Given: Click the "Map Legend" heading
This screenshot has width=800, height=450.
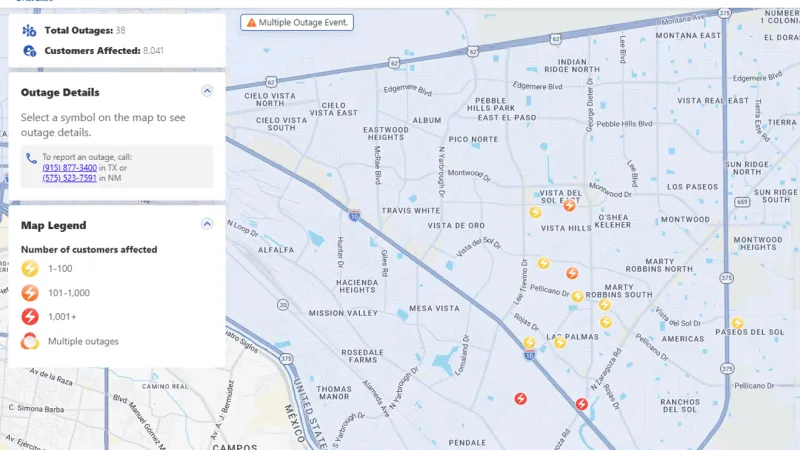Looking at the screenshot, I should coord(54,226).
